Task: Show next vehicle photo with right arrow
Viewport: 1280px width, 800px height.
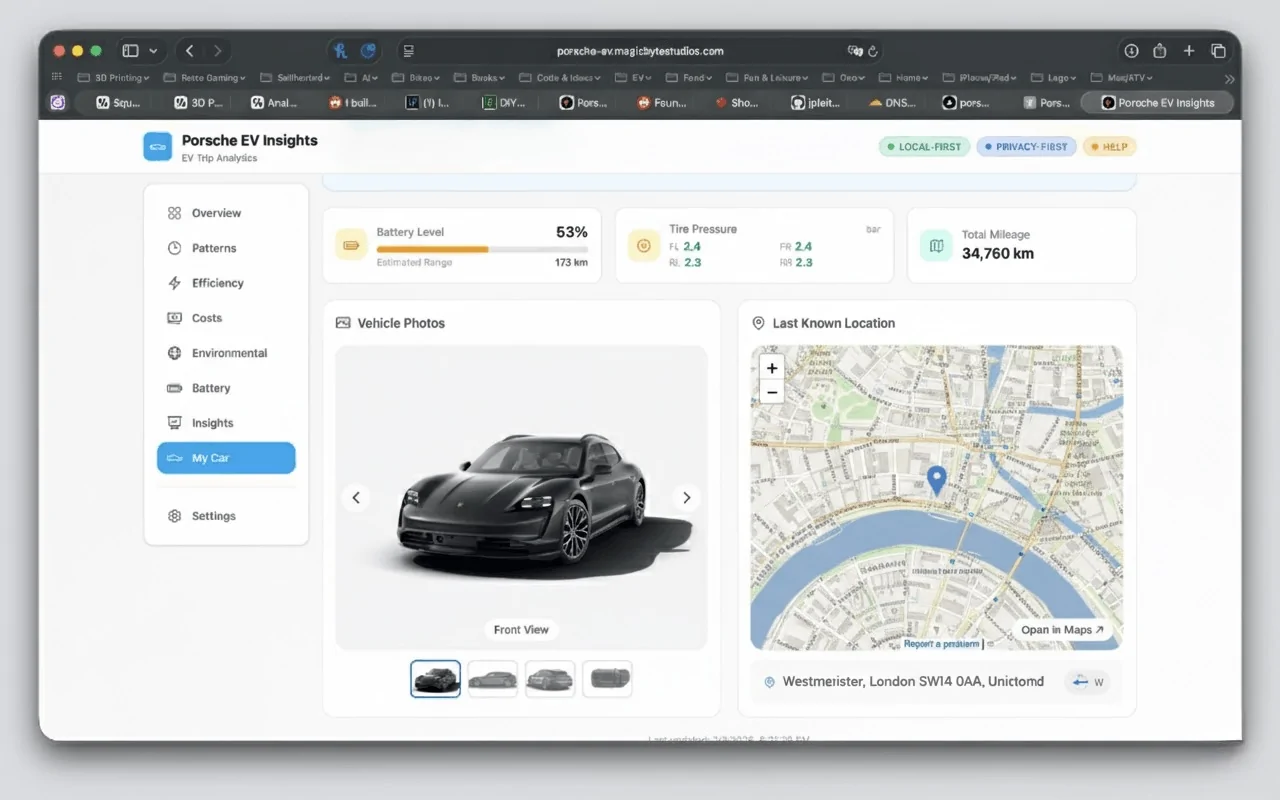Action: point(686,497)
